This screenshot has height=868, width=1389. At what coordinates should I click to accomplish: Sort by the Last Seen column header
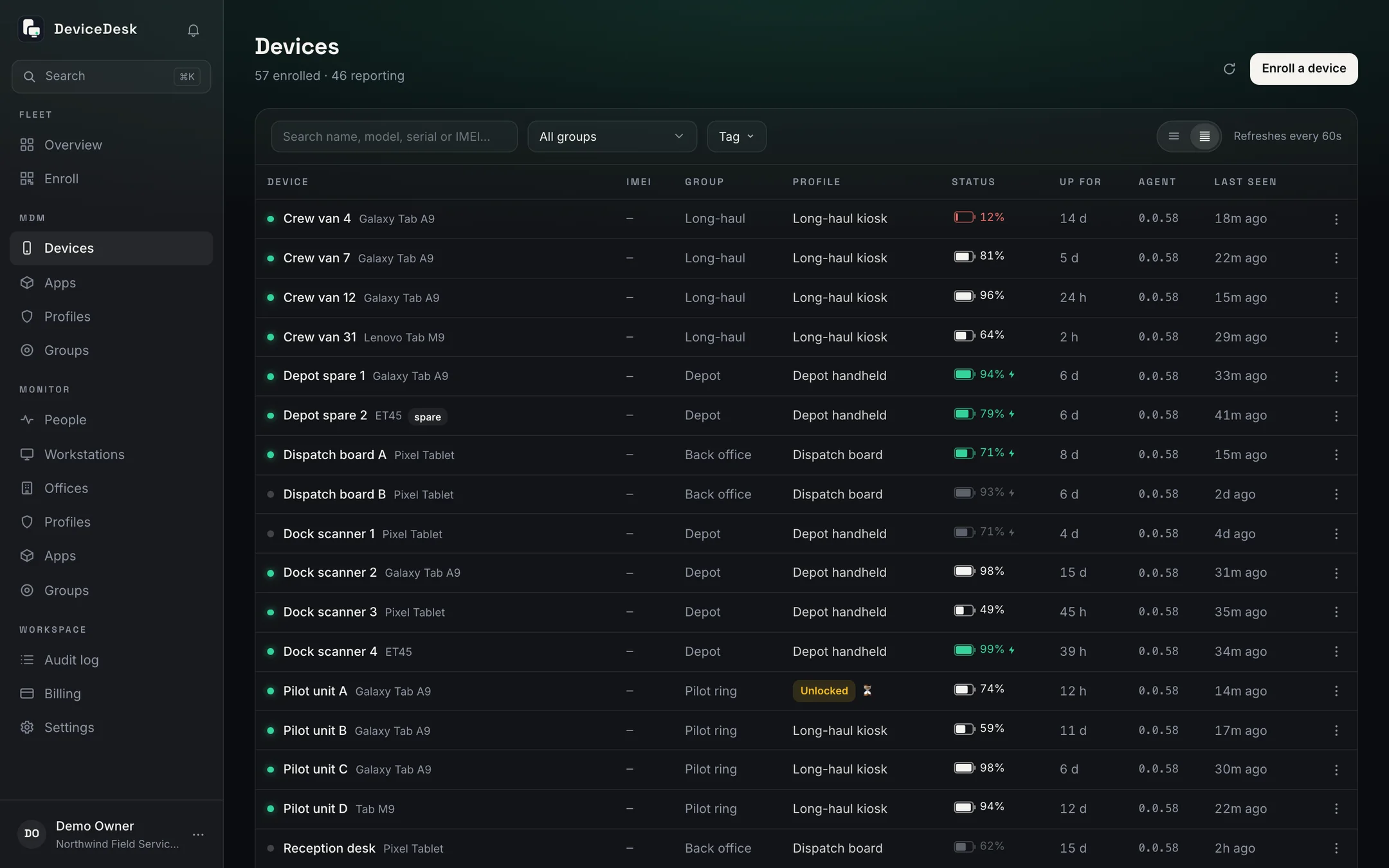point(1245,182)
